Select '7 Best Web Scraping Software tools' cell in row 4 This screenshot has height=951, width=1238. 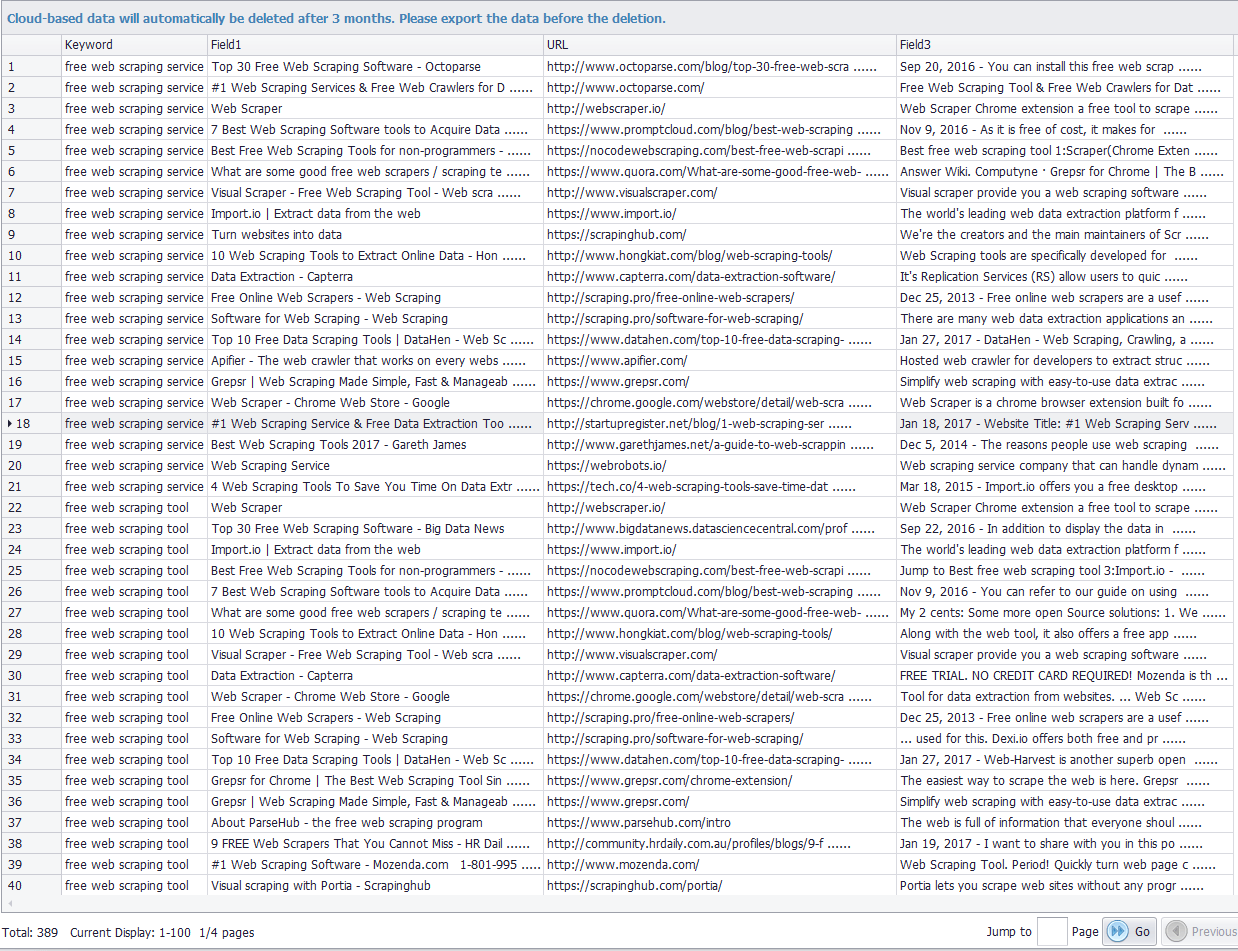[375, 130]
